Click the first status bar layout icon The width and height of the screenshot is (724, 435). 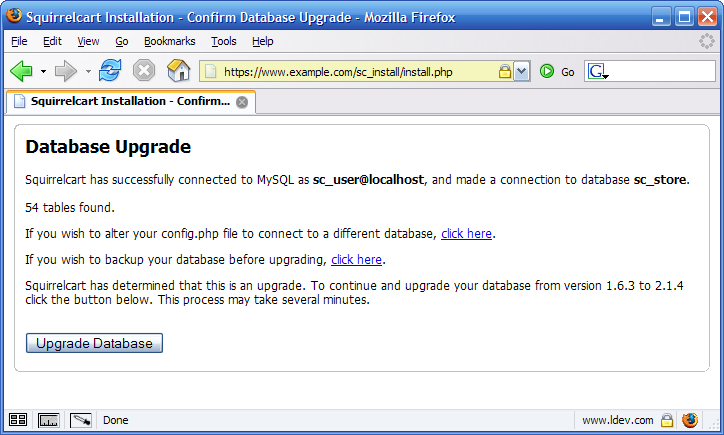coord(18,420)
